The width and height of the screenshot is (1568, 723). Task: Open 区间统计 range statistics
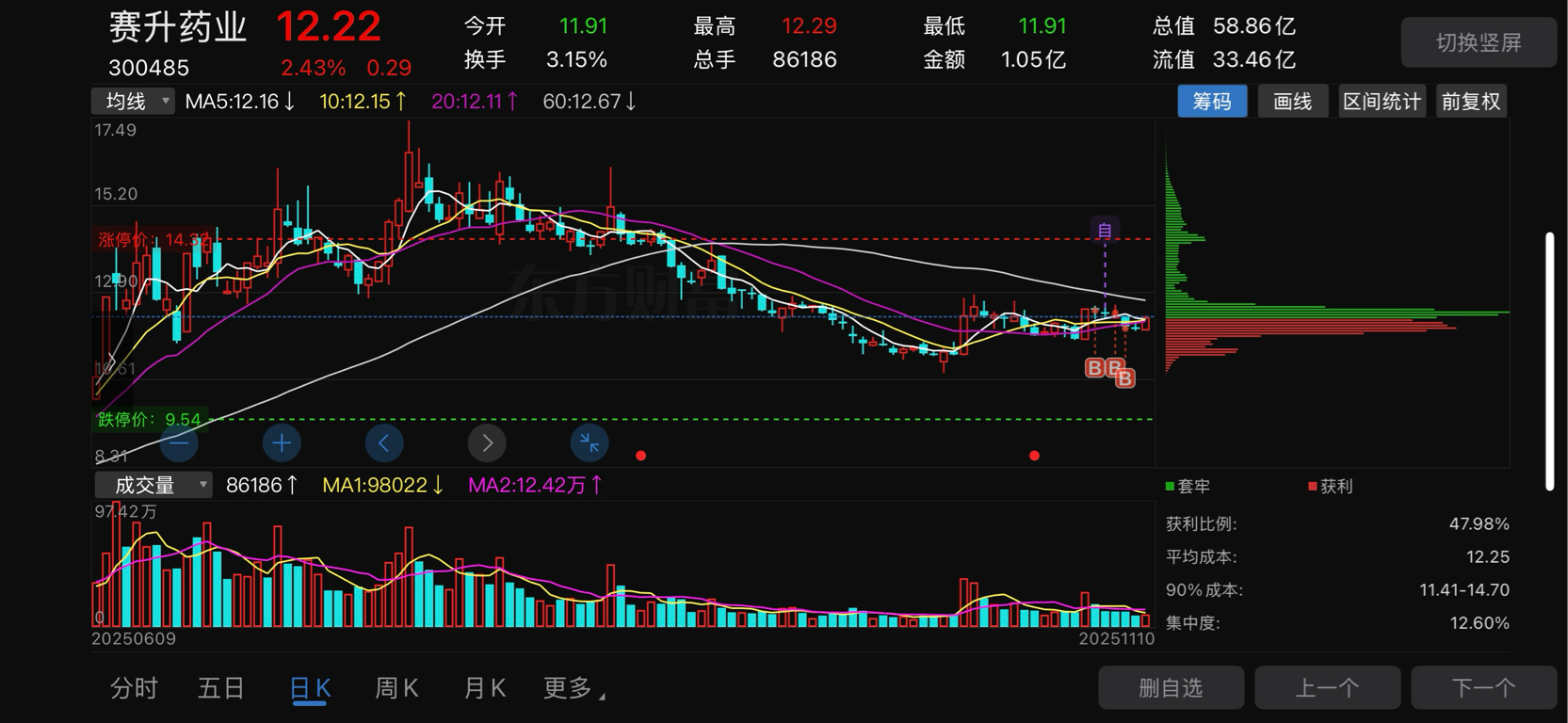tap(1382, 101)
